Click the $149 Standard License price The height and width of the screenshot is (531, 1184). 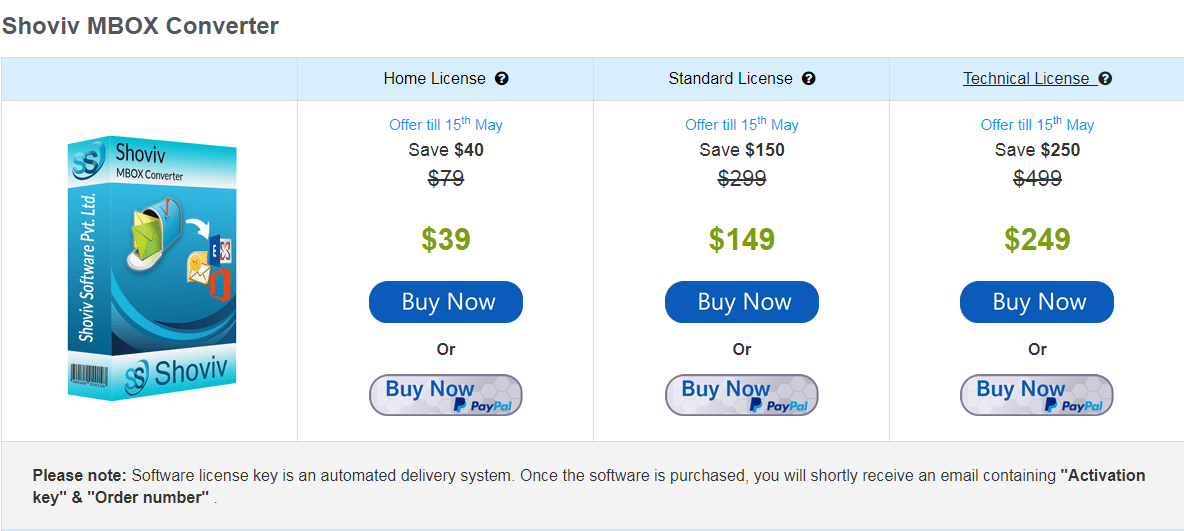coord(742,240)
